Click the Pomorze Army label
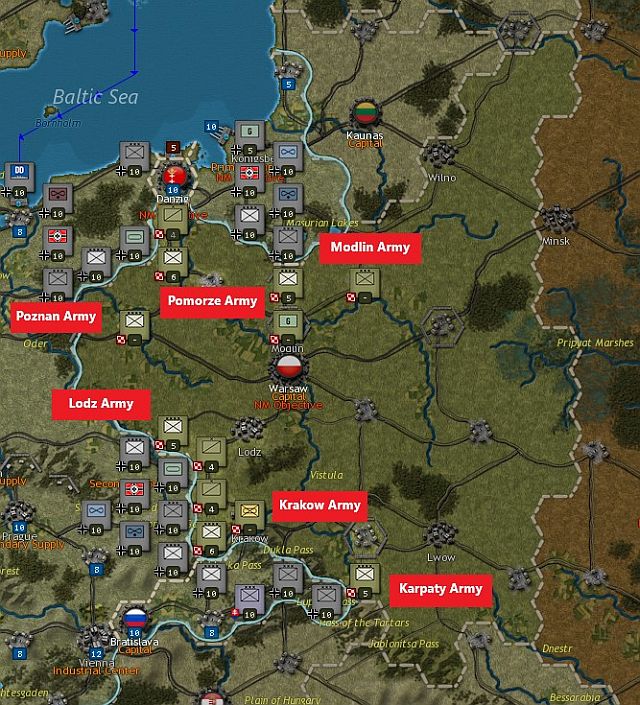The width and height of the screenshot is (640, 705). pos(212,301)
